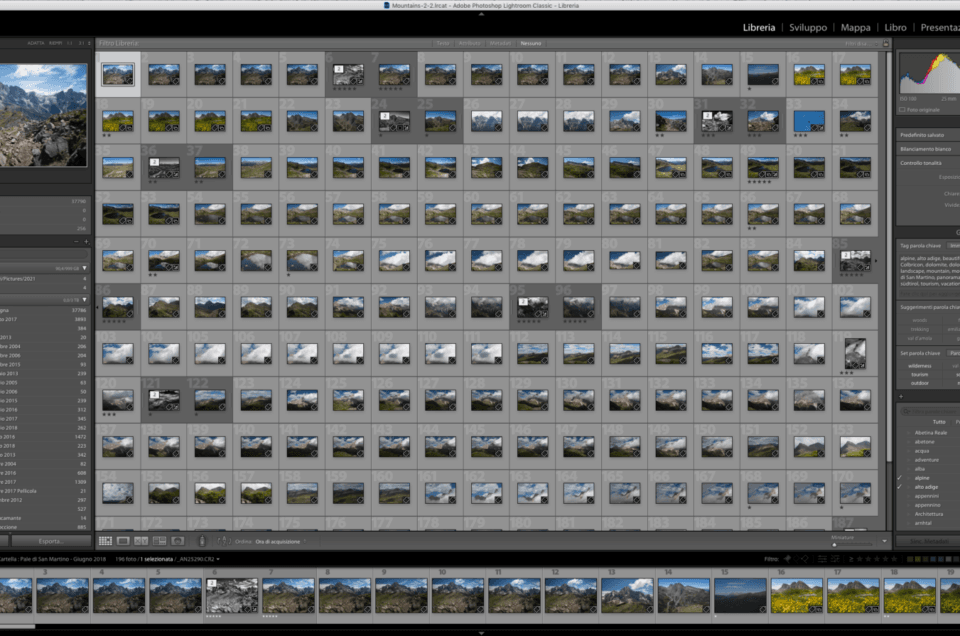960x636 pixels.
Task: Click stack badge on thumbnail 95
Action: [523, 302]
